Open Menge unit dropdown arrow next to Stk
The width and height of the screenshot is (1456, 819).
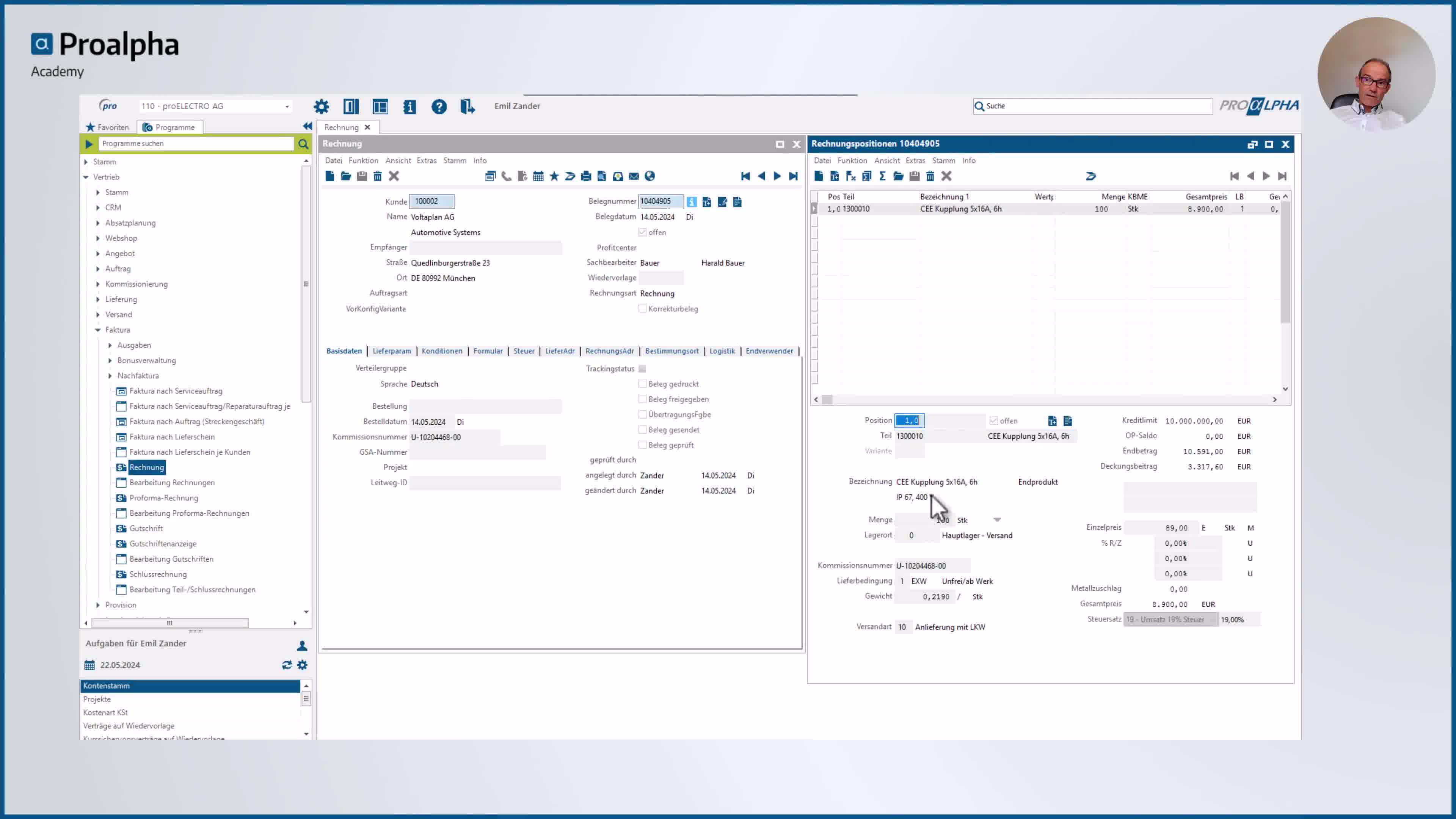coord(997,519)
